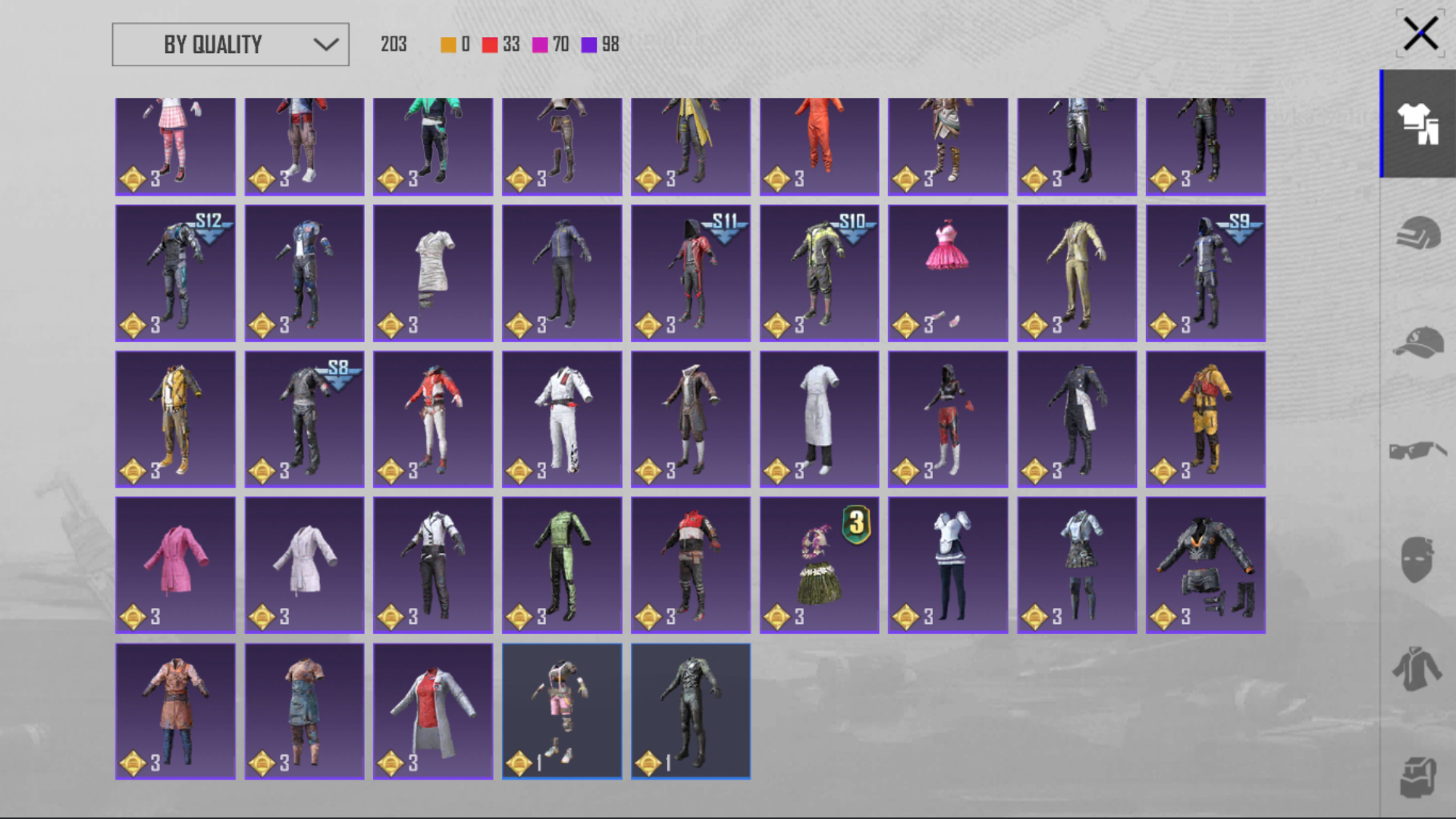Select the S11 red hooded outfit
Image resolution: width=1456 pixels, height=819 pixels.
click(691, 273)
